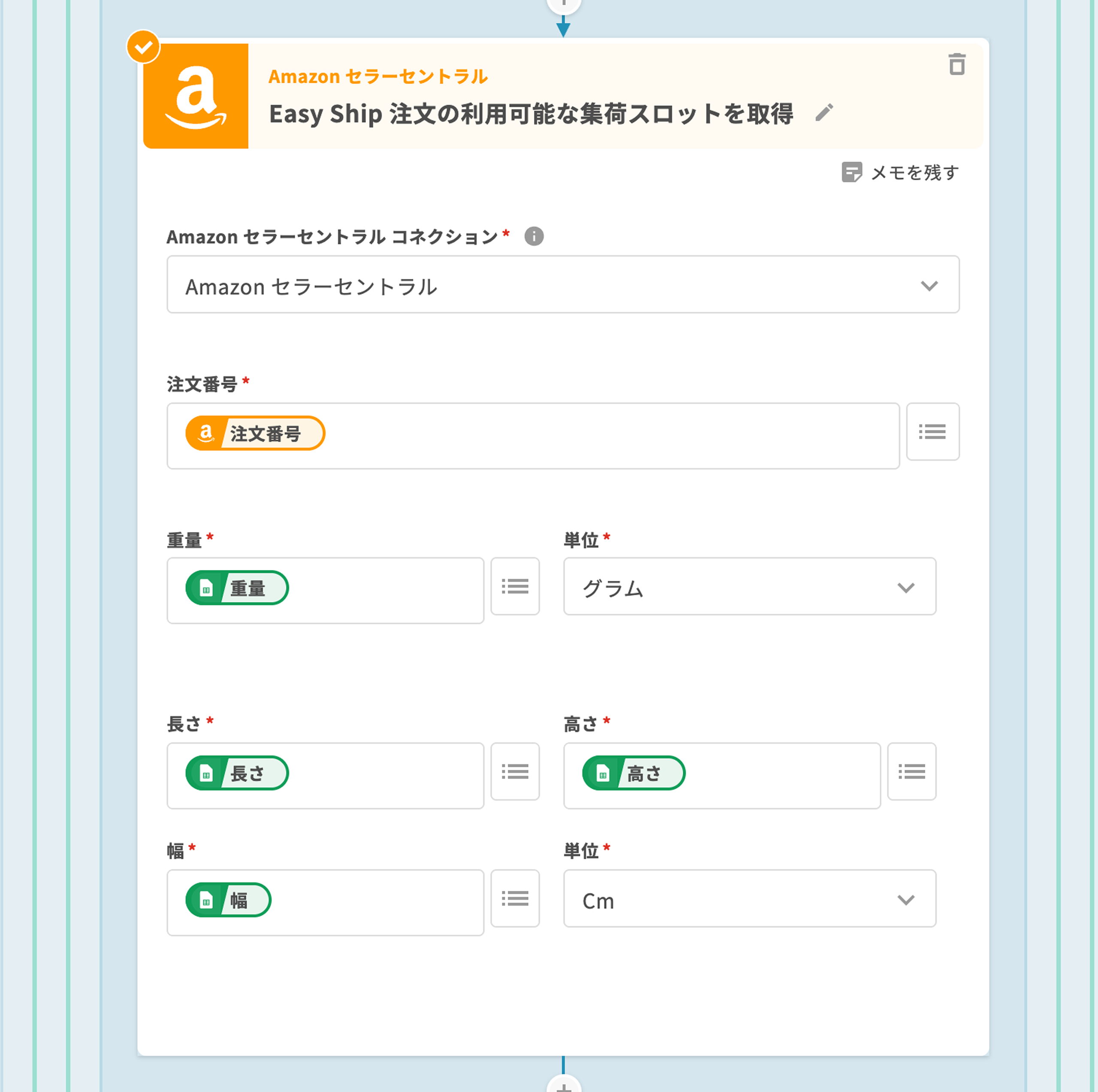Click the orange checkmark status badge
1098x1092 pixels.
[143, 47]
